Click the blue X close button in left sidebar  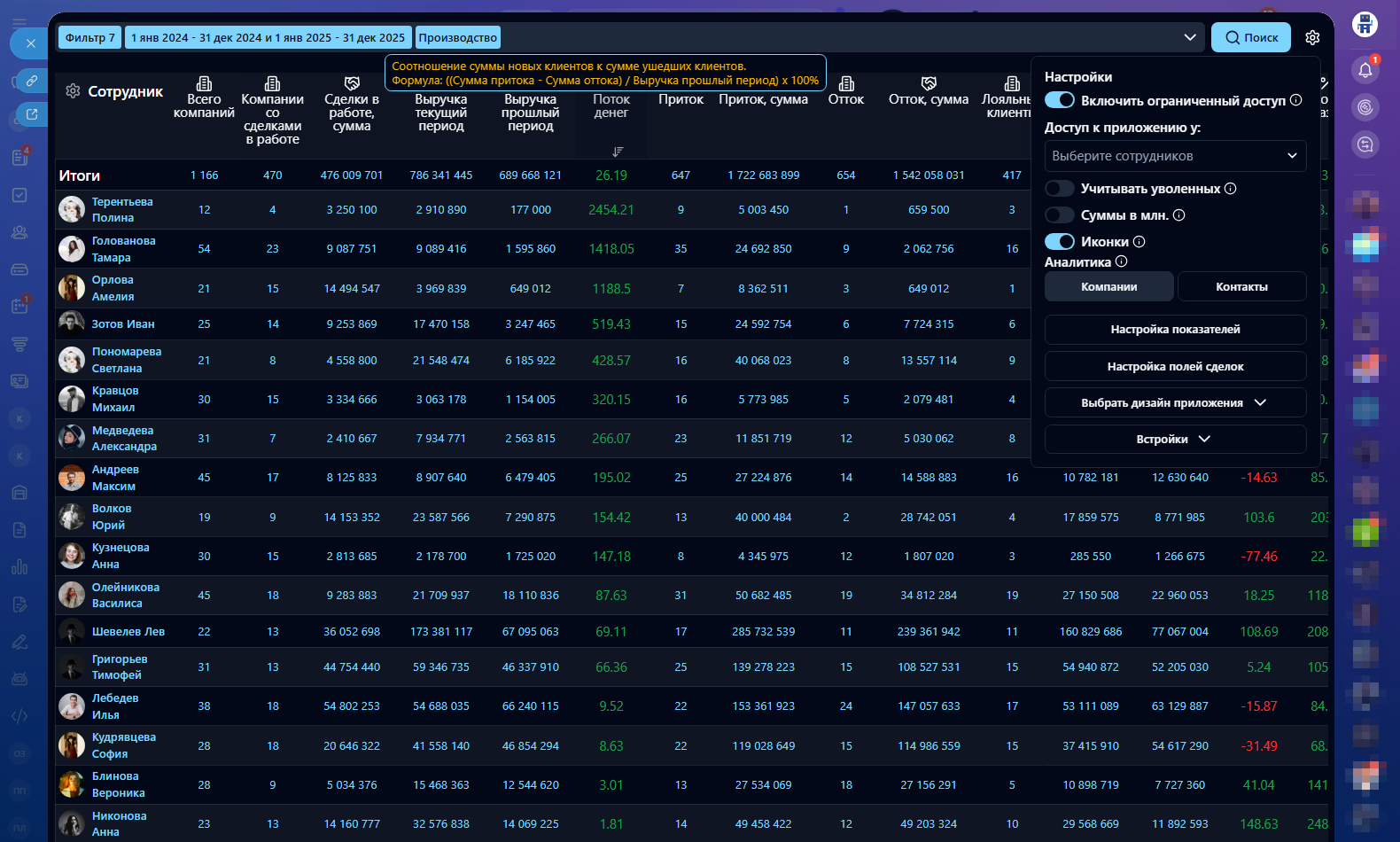click(x=30, y=43)
